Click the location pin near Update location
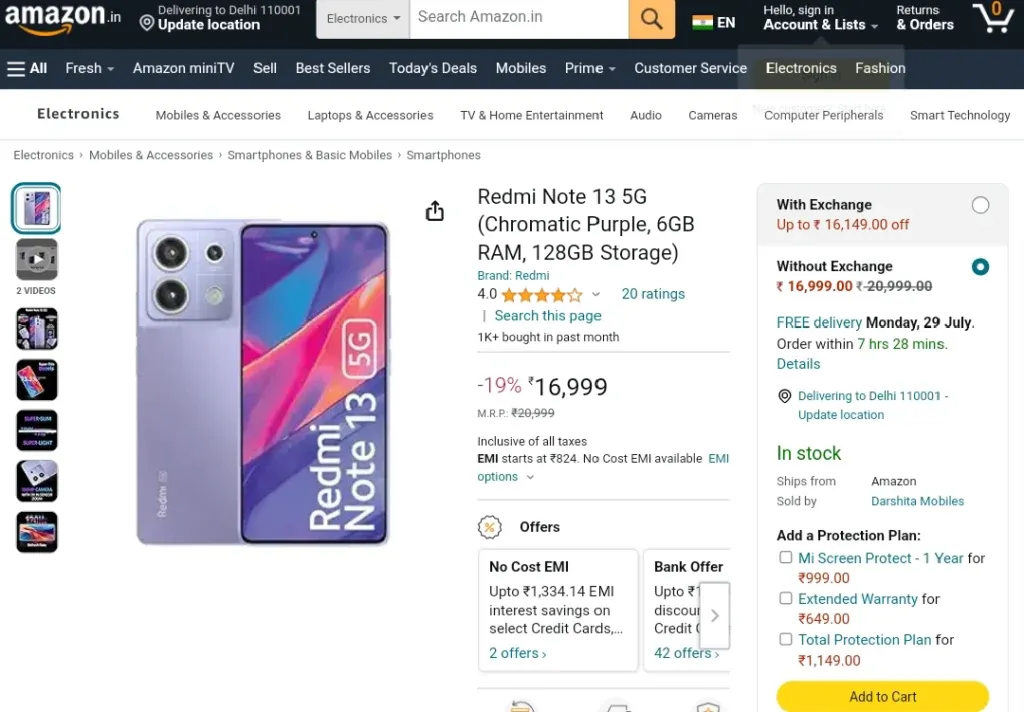The height and width of the screenshot is (712, 1024). coord(147,24)
